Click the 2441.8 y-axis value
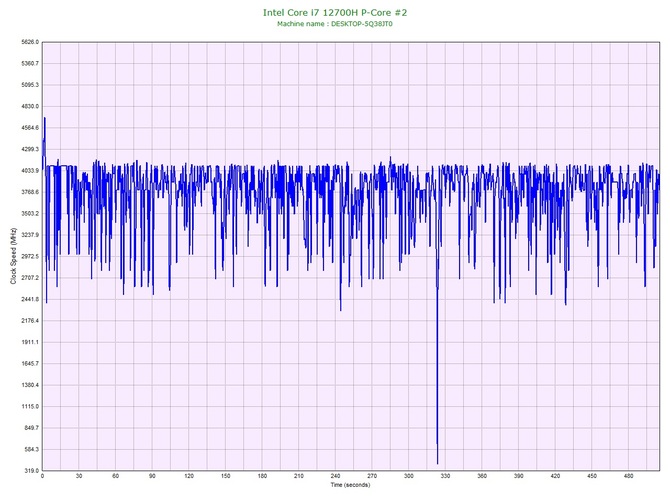 [x=30, y=299]
